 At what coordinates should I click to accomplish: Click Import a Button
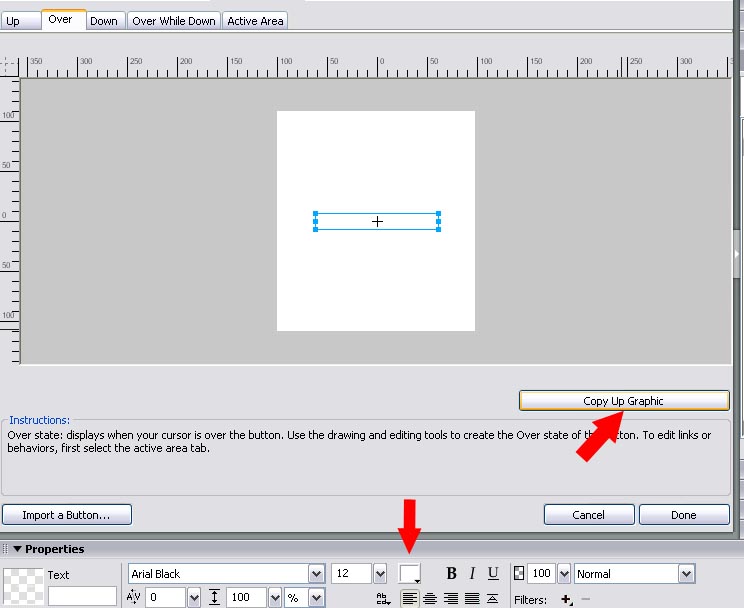67,515
